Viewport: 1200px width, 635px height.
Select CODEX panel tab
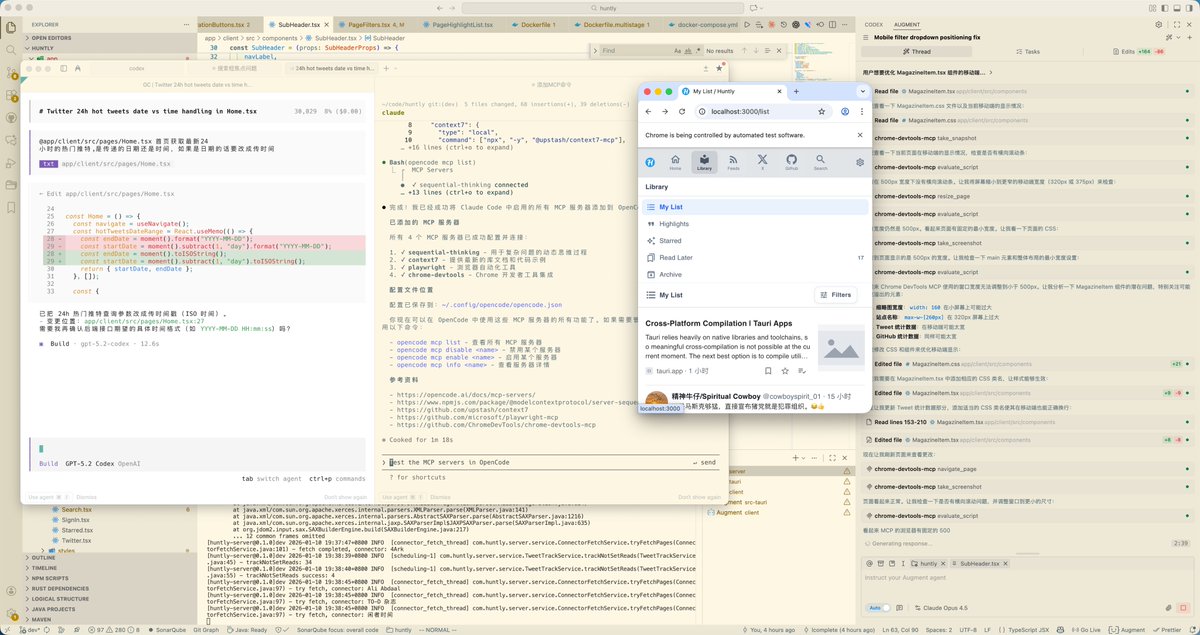[874, 23]
